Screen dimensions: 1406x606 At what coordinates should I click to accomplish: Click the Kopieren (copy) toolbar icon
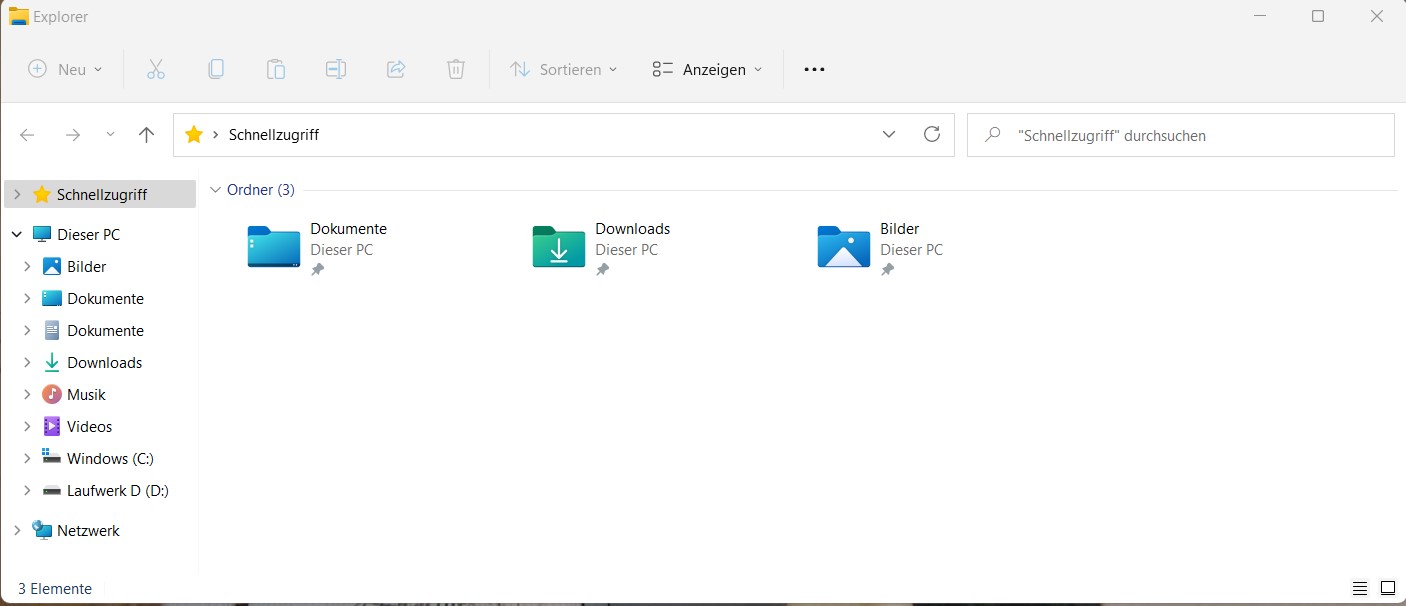coord(216,69)
